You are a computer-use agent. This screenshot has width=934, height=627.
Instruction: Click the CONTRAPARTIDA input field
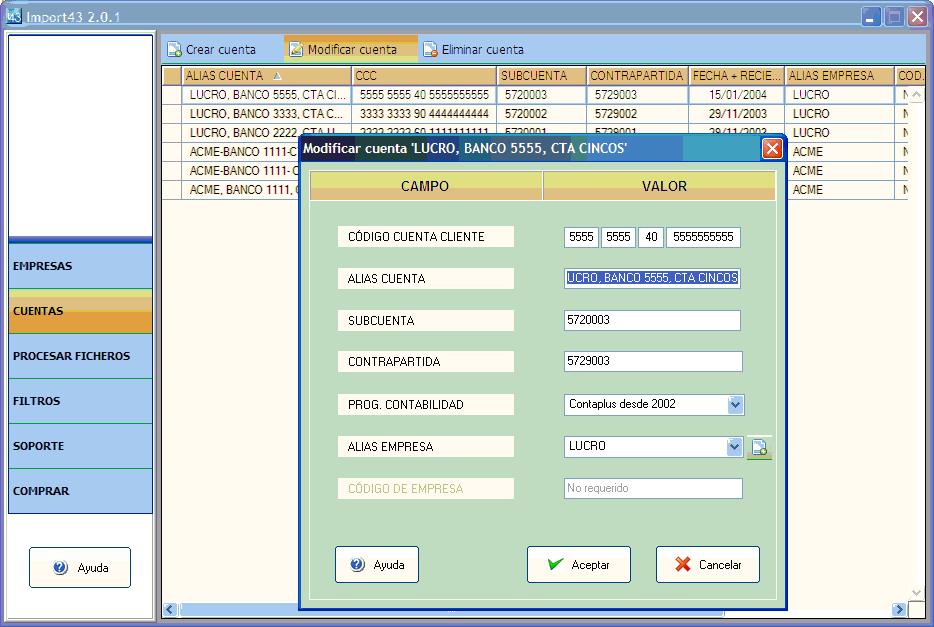point(652,362)
